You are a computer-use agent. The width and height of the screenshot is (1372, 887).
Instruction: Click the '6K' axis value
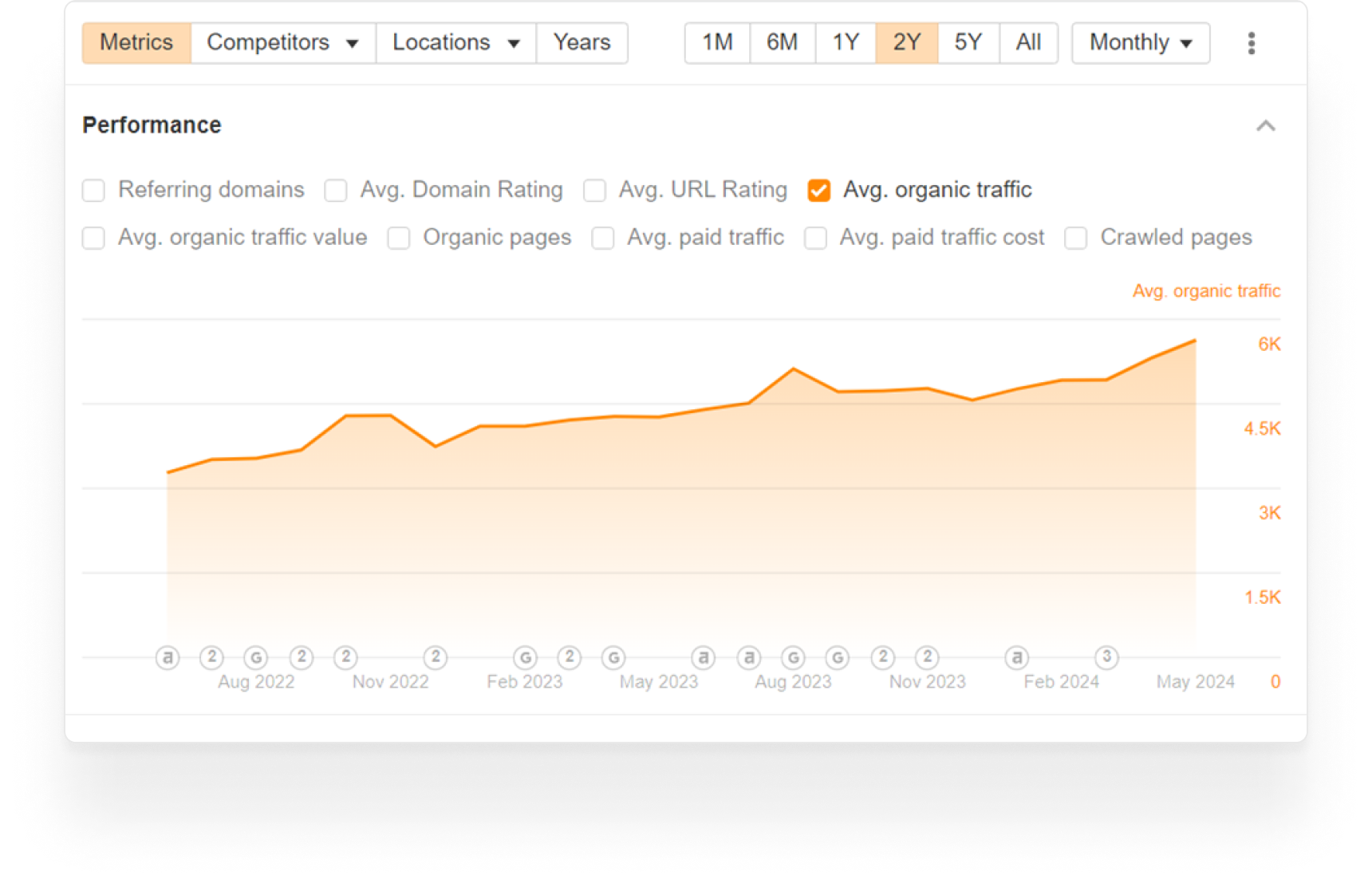pos(1269,345)
